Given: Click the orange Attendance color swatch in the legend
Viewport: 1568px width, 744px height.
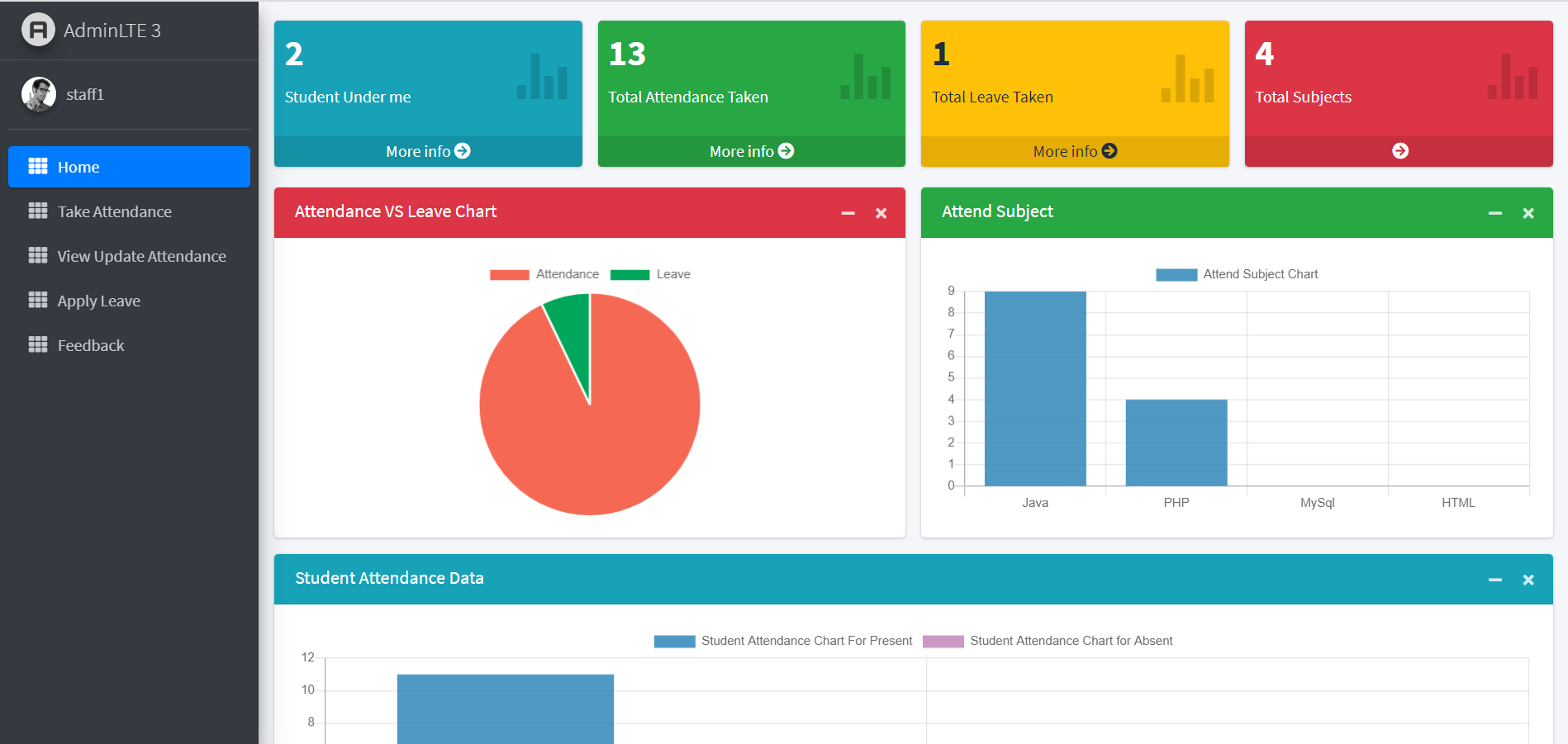Looking at the screenshot, I should tap(507, 273).
